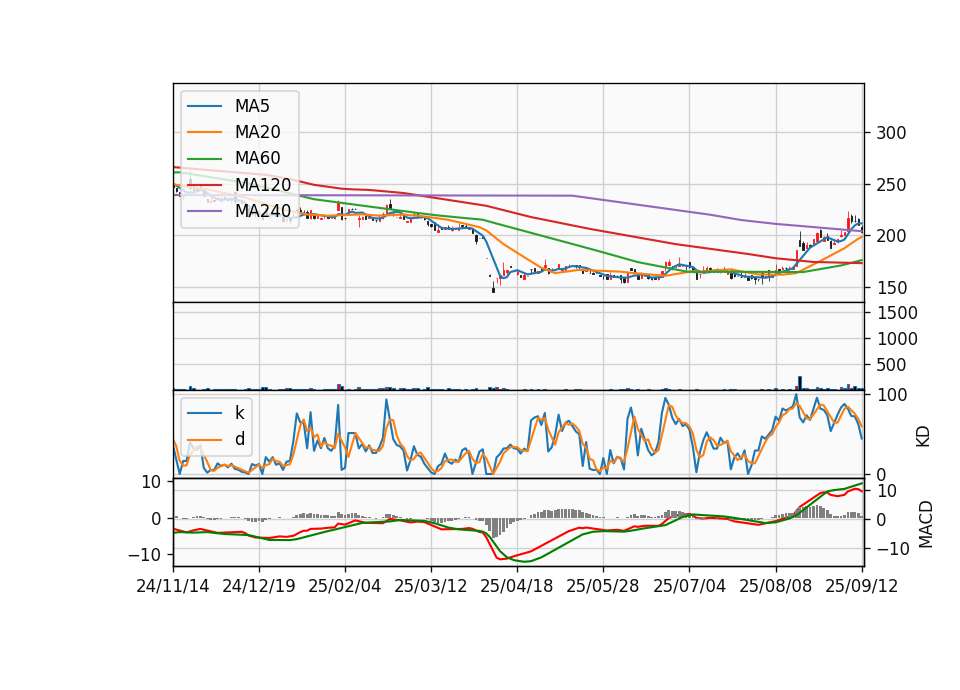This screenshot has width=960, height=690.
Task: Click the blue MA5 legend line sample
Action: pos(204,106)
